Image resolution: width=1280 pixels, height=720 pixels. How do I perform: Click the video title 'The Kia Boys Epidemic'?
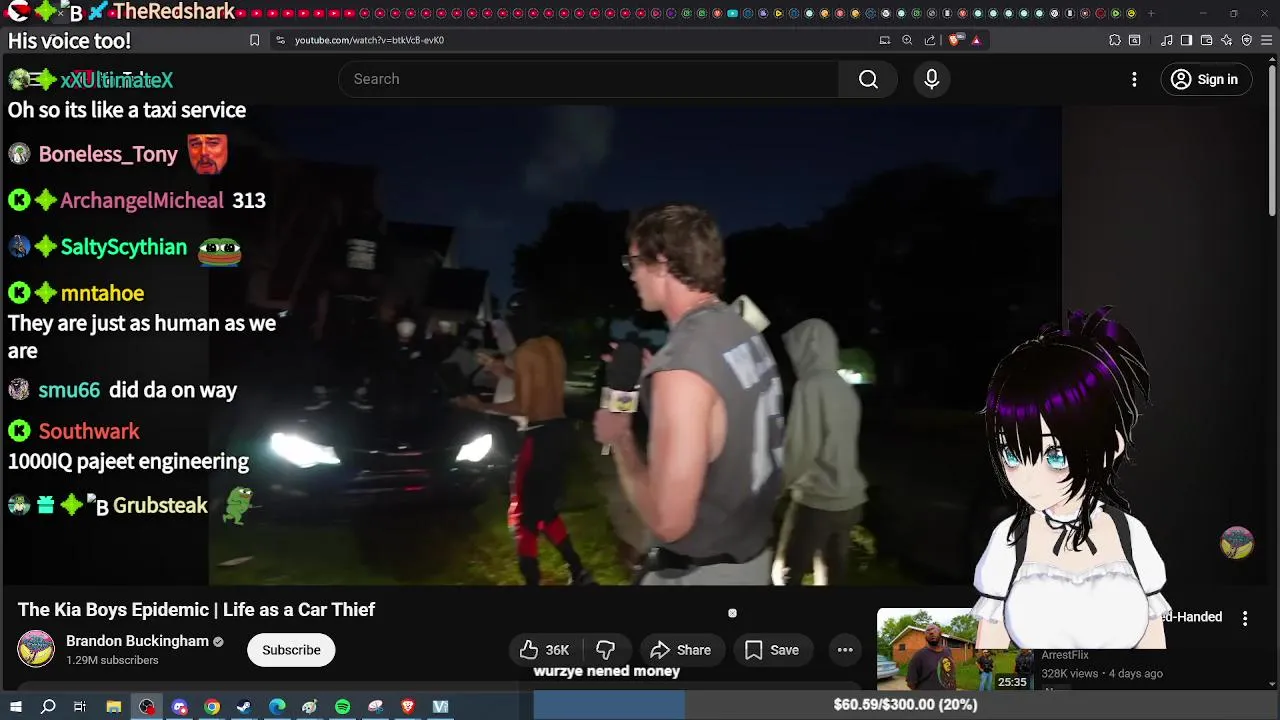tap(196, 610)
